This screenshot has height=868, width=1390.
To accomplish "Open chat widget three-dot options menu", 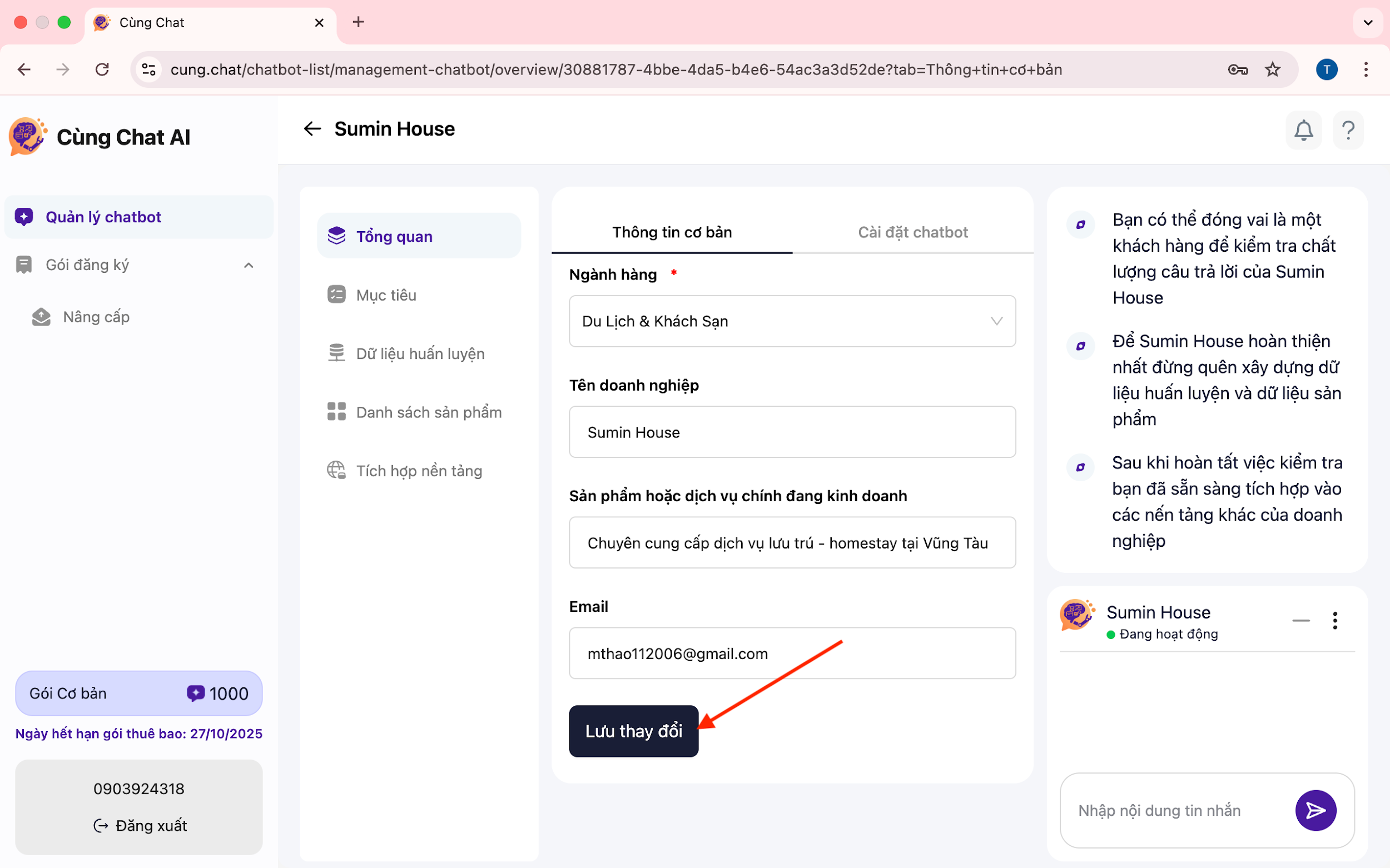I will pos(1335,621).
